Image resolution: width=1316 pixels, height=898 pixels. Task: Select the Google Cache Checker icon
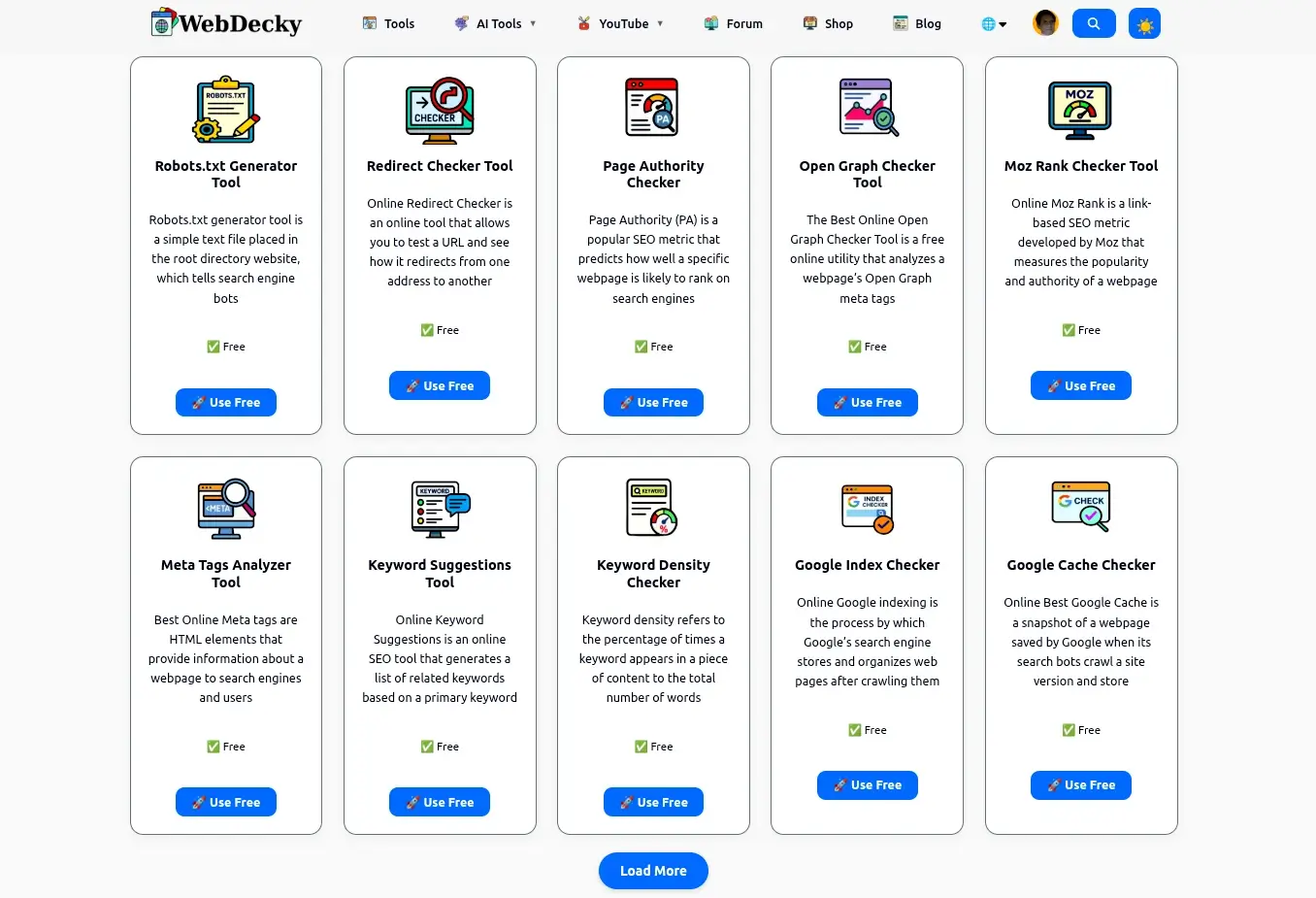point(1081,507)
